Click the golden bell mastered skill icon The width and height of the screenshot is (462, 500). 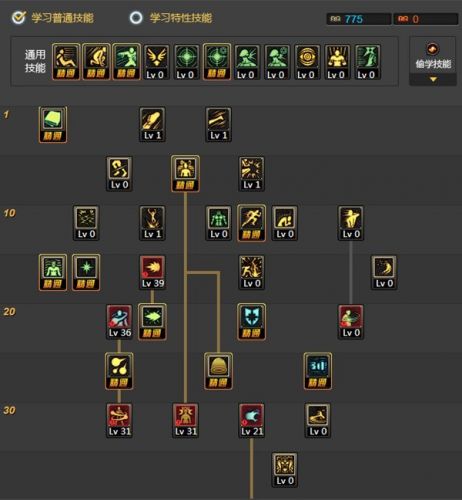pos(218,371)
